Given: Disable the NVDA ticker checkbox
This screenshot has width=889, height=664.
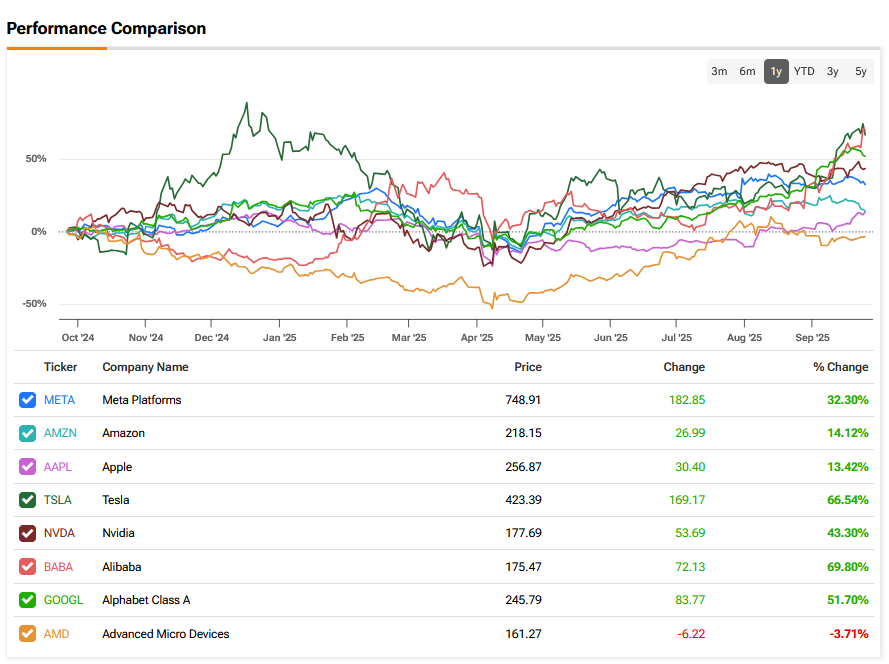Looking at the screenshot, I should click(27, 533).
